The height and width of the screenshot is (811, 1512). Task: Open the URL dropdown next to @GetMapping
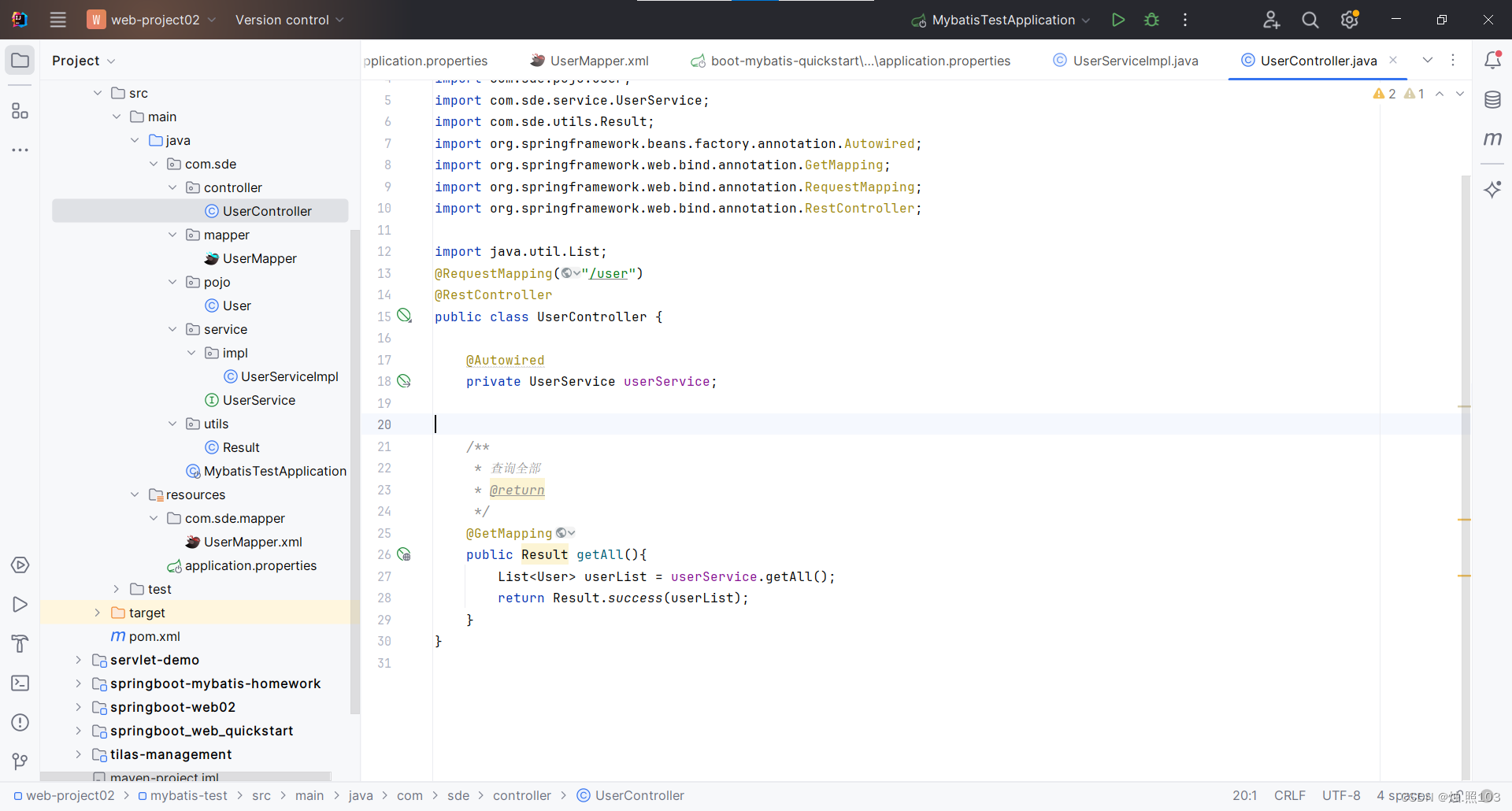[x=565, y=533]
